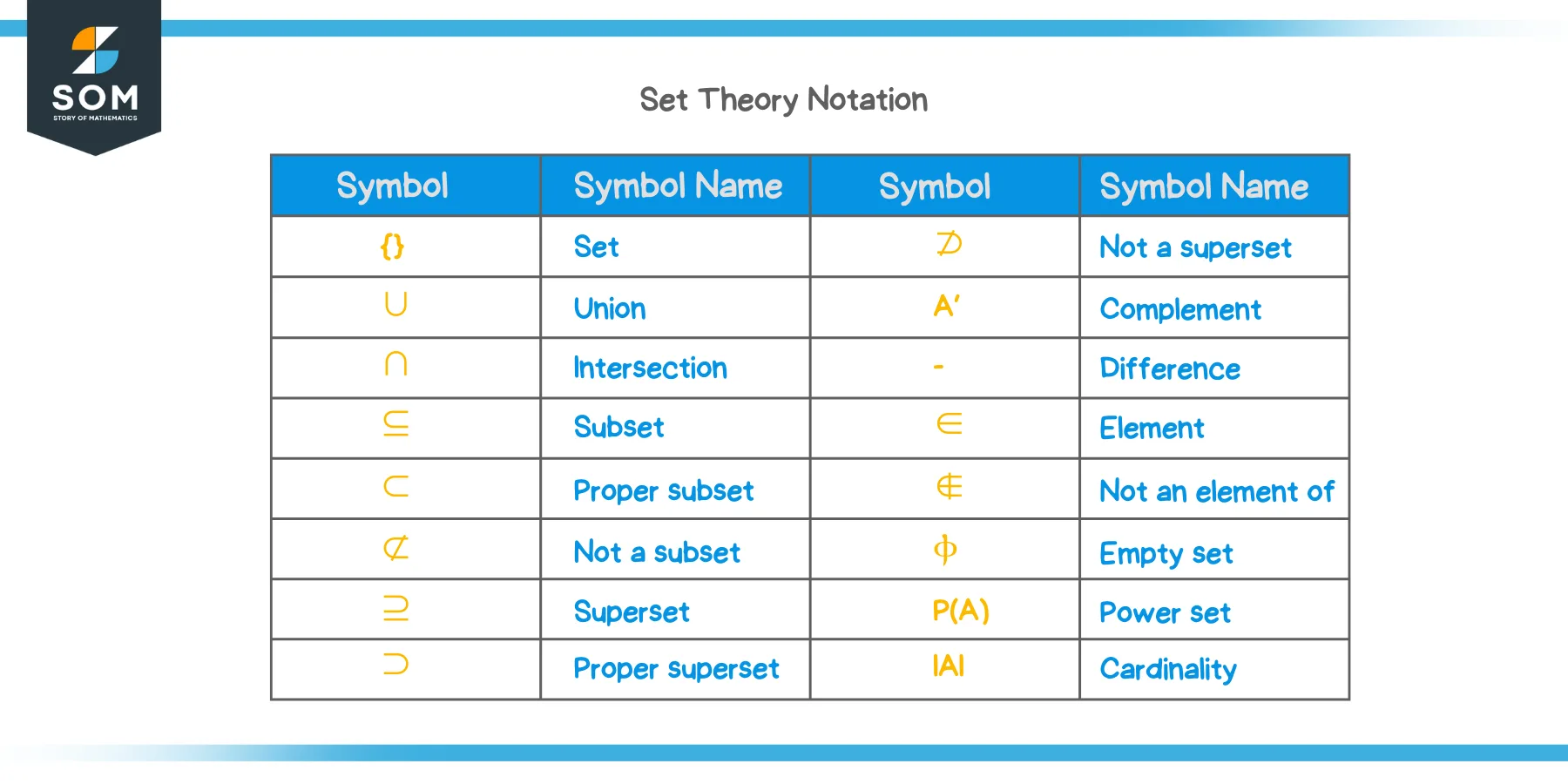Click the Proper subset label
Screen dimensions: 1568x784
tap(663, 491)
